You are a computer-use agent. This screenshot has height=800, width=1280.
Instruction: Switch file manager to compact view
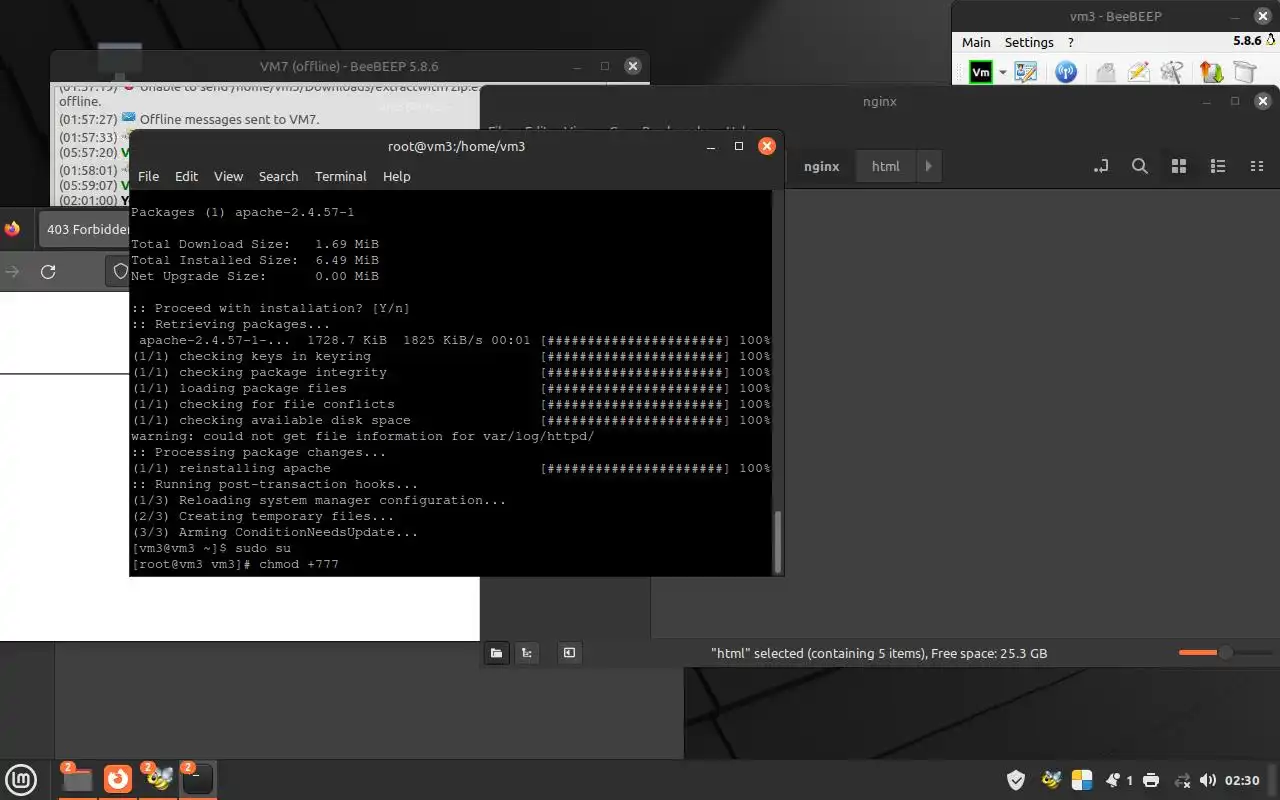[x=1257, y=166]
